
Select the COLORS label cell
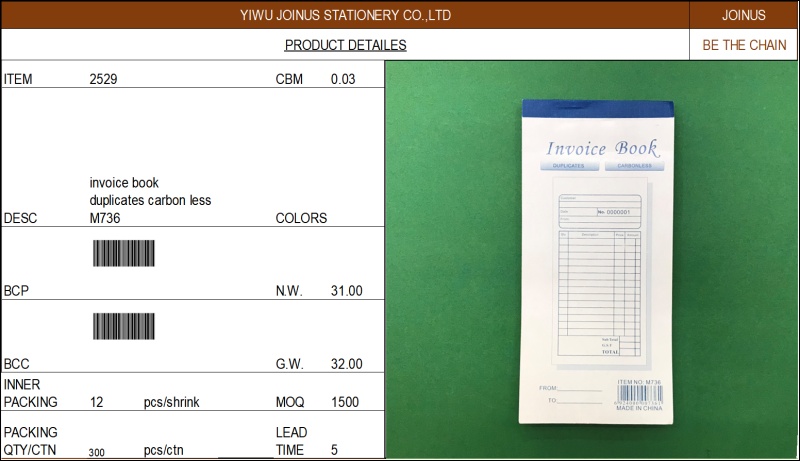pyautogui.click(x=301, y=218)
